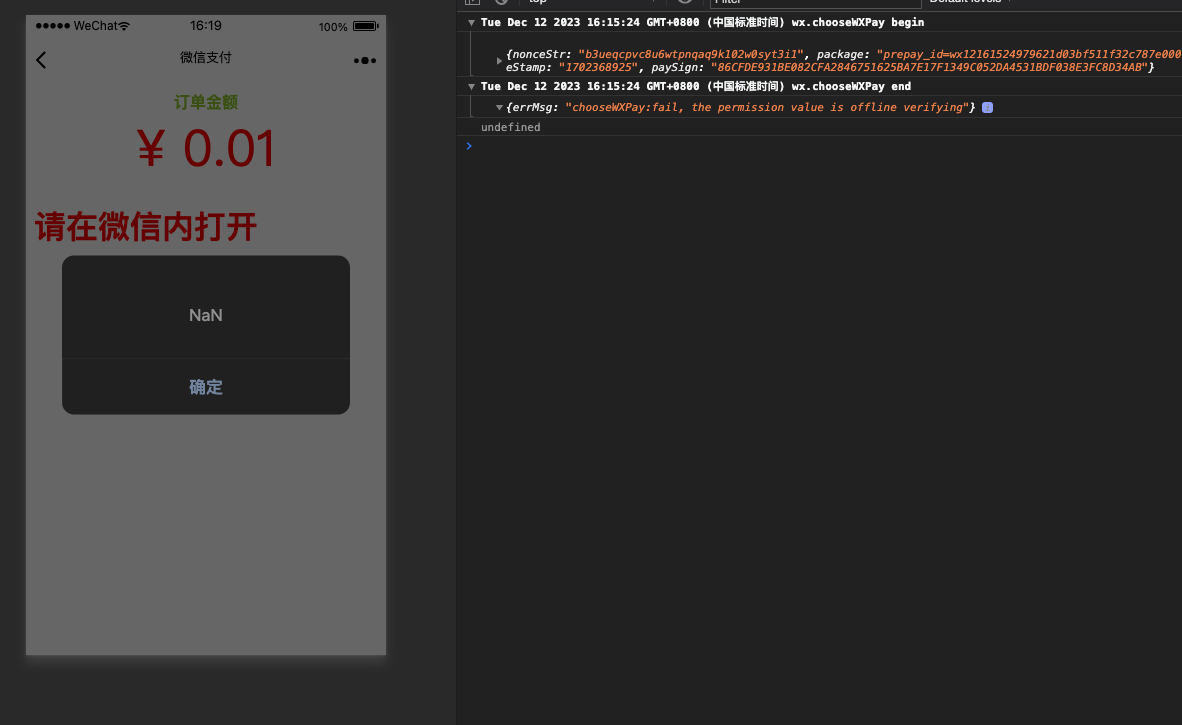Click the 请在微信内打开 warning text

[x=146, y=227]
